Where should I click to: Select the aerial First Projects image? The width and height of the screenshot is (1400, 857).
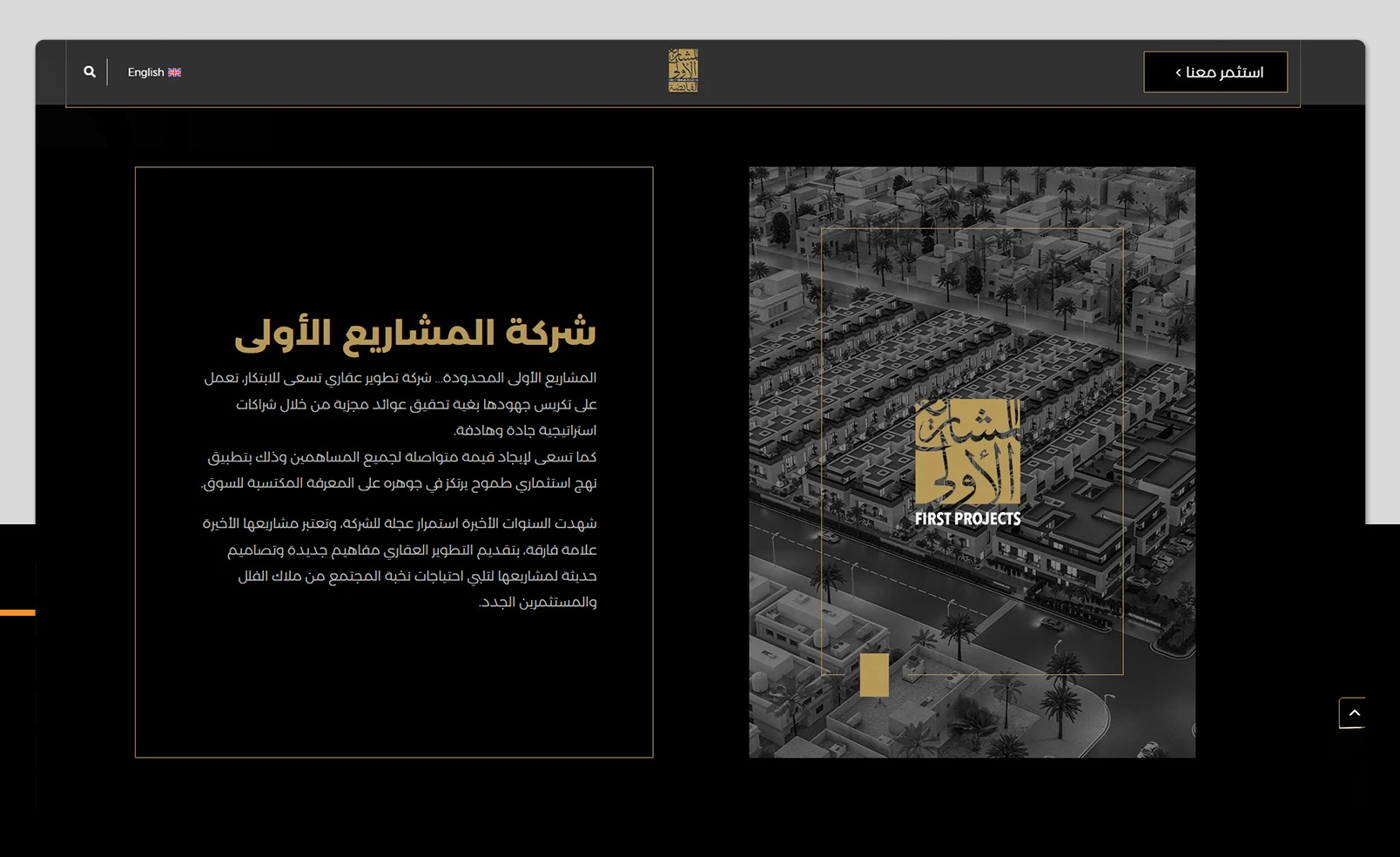pyautogui.click(x=972, y=462)
